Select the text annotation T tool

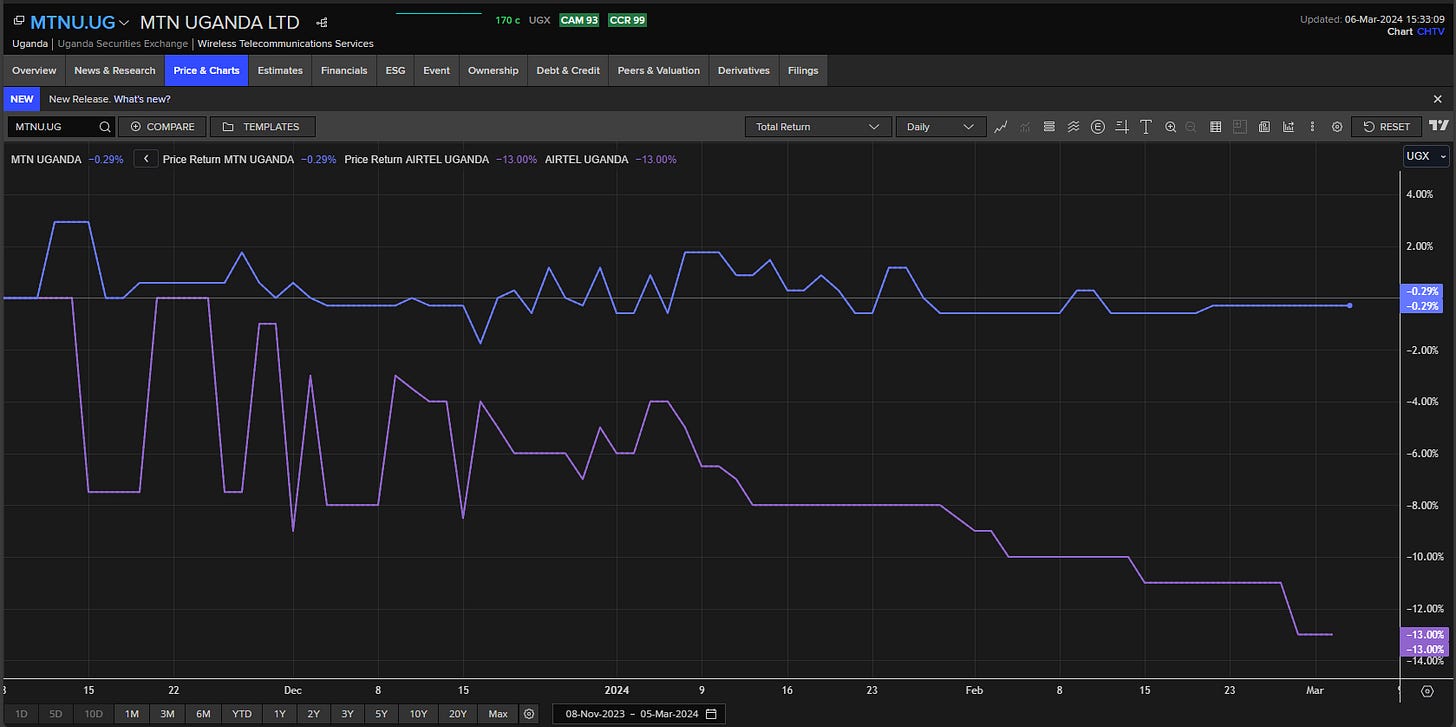pyautogui.click(x=1145, y=127)
